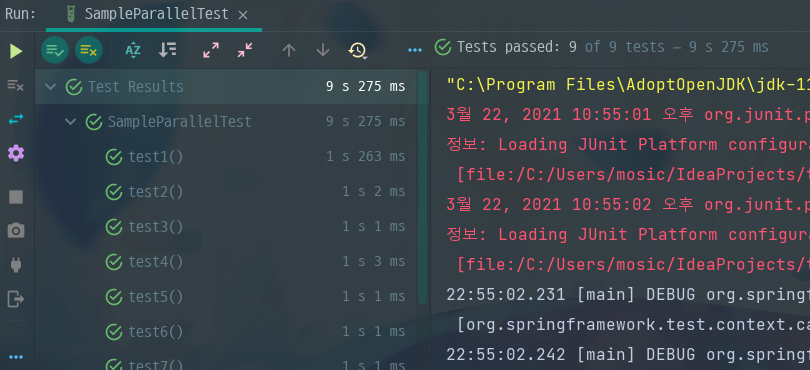This screenshot has height=370, width=810.
Task: Sort tests alphabetically with AZ icon
Action: [x=133, y=50]
